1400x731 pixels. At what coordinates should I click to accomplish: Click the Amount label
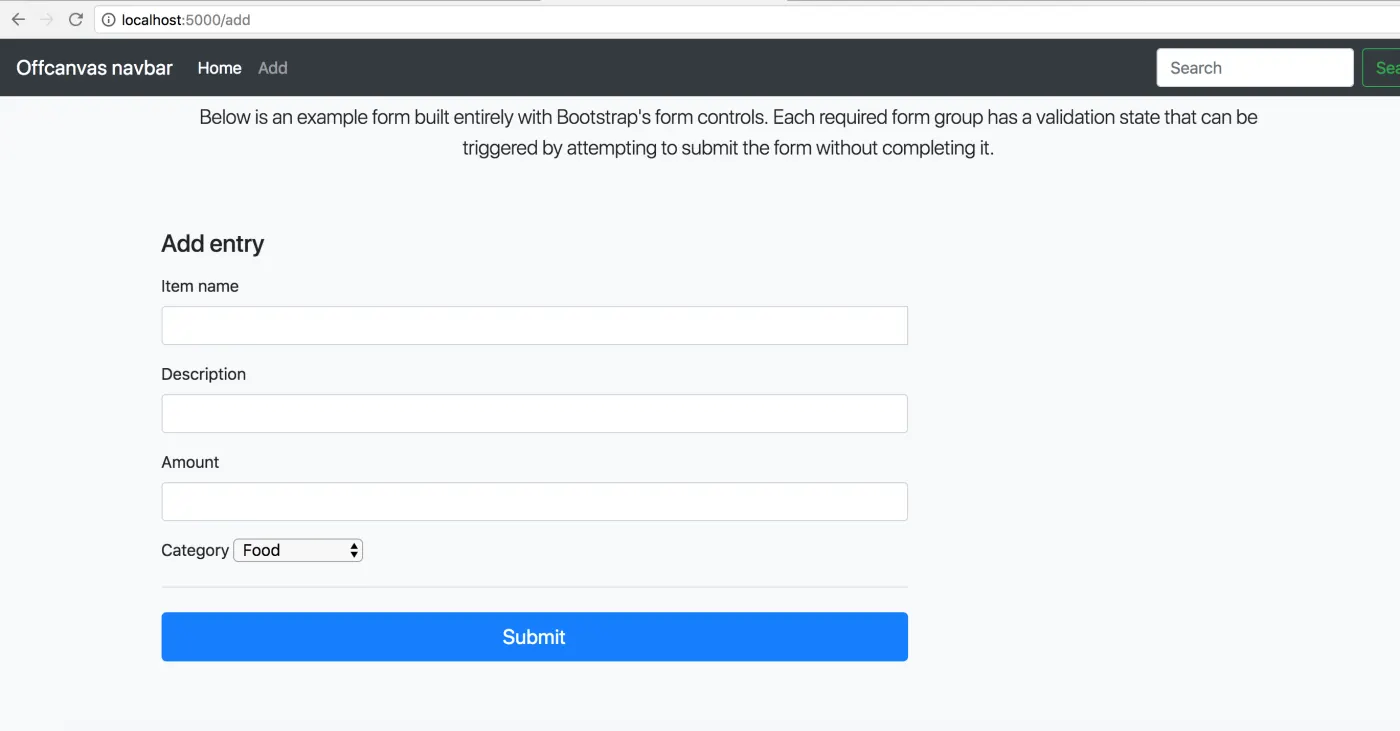pyautogui.click(x=190, y=462)
